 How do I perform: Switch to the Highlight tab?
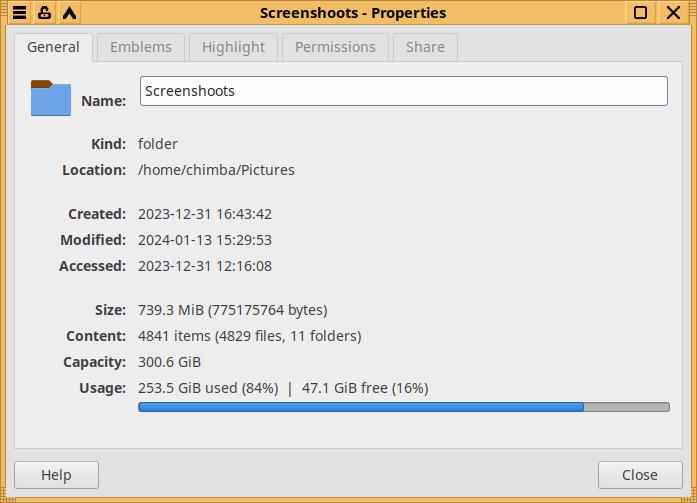233,47
